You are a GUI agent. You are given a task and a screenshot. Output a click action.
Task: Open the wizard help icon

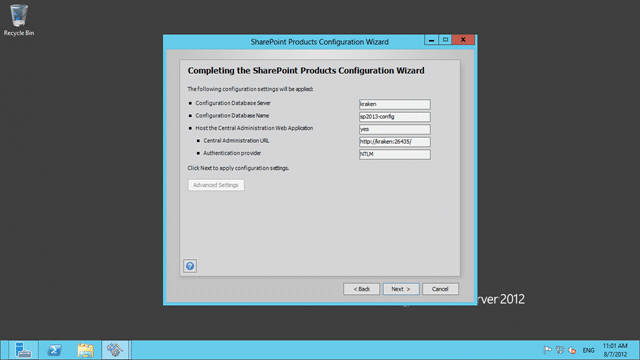click(x=190, y=266)
